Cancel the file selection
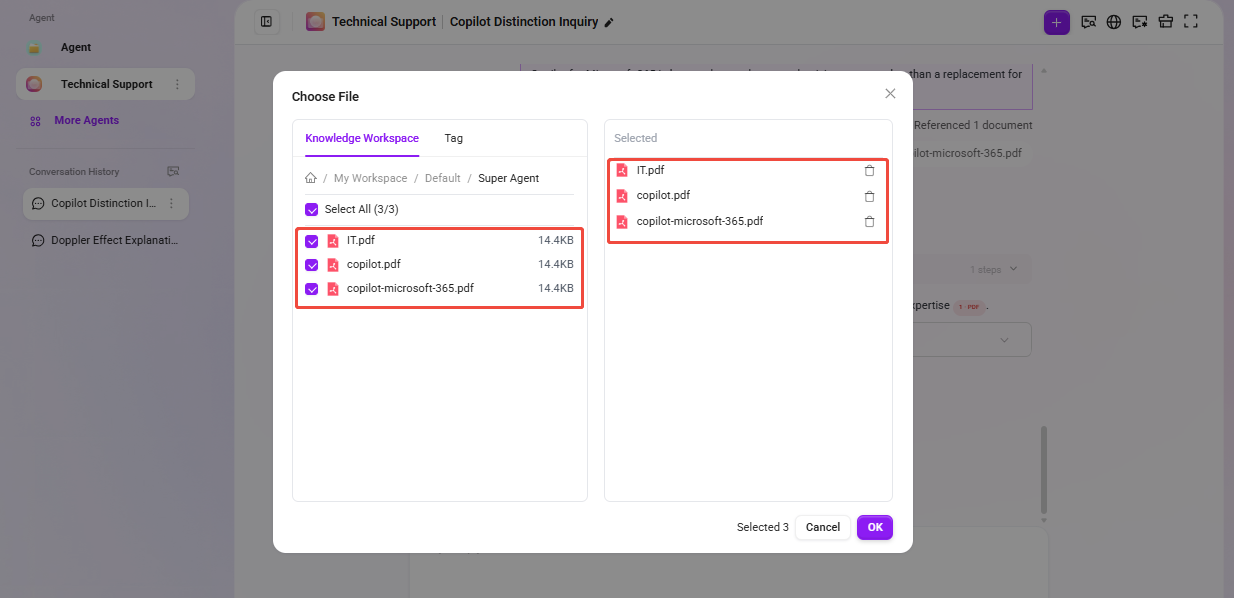 click(823, 527)
